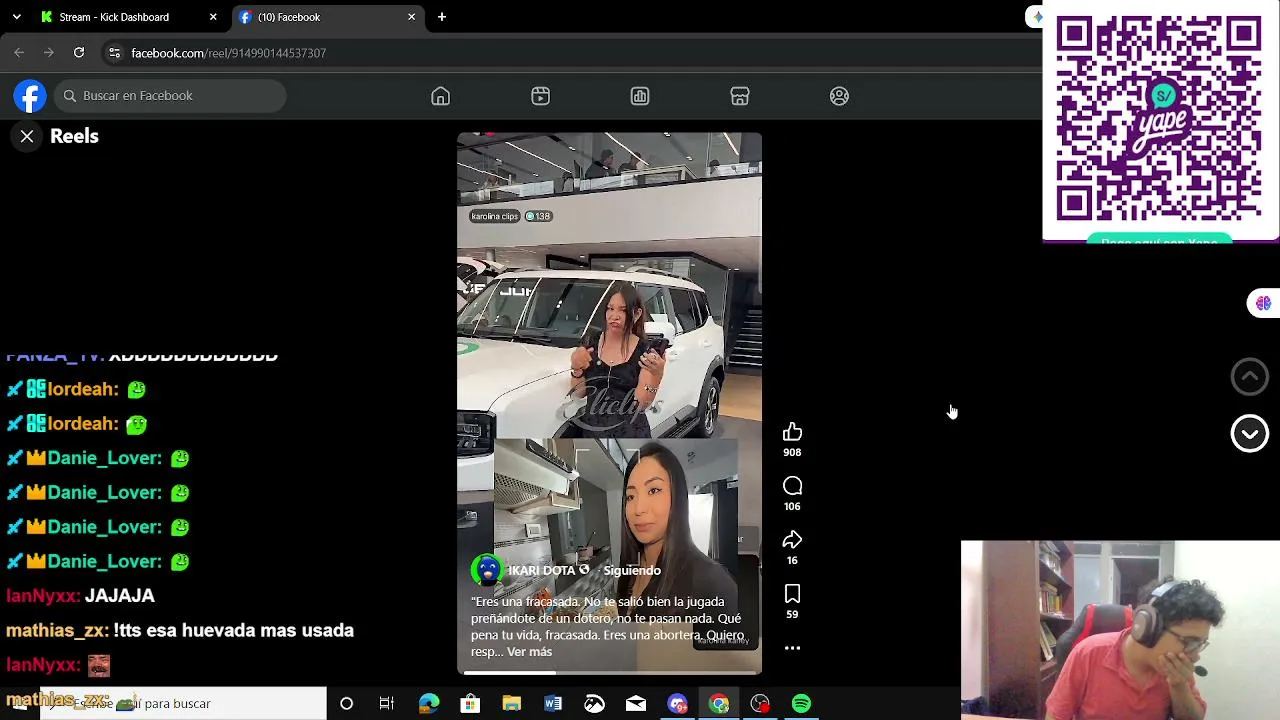Expand the caption with Ver más
1280x720 pixels.
[529, 652]
